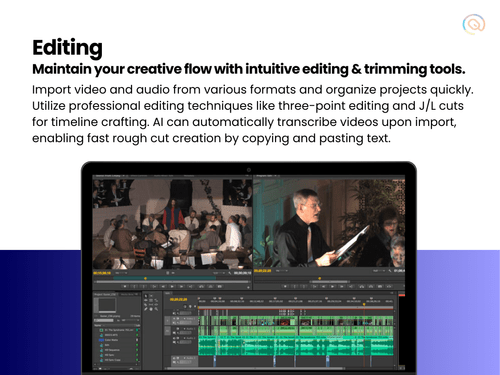
Task: Click Extract button in Program monitor
Action: 371,286
